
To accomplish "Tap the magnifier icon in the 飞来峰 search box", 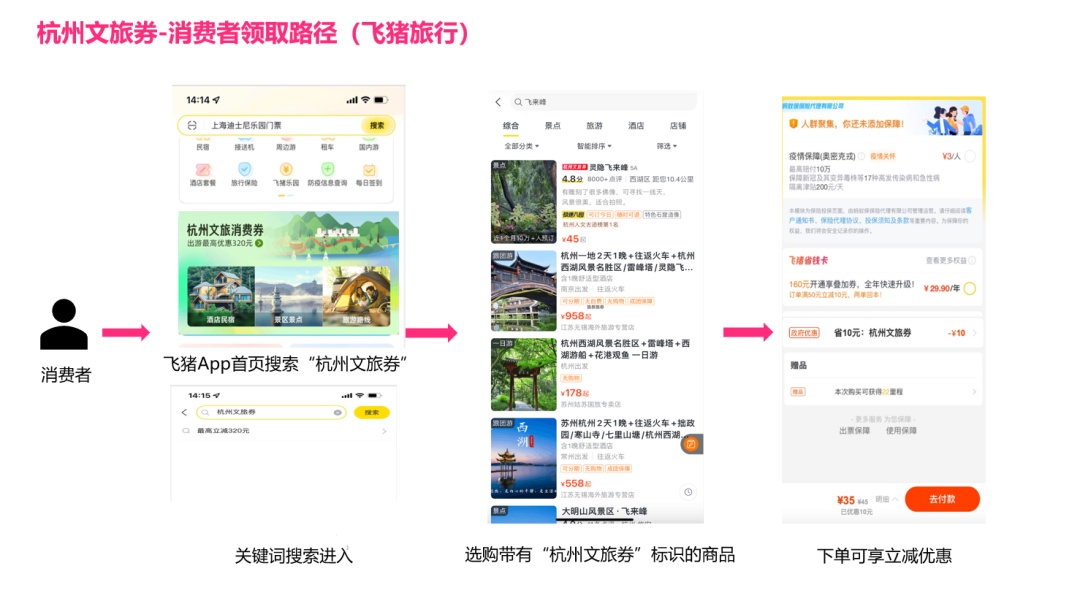I will [x=518, y=102].
